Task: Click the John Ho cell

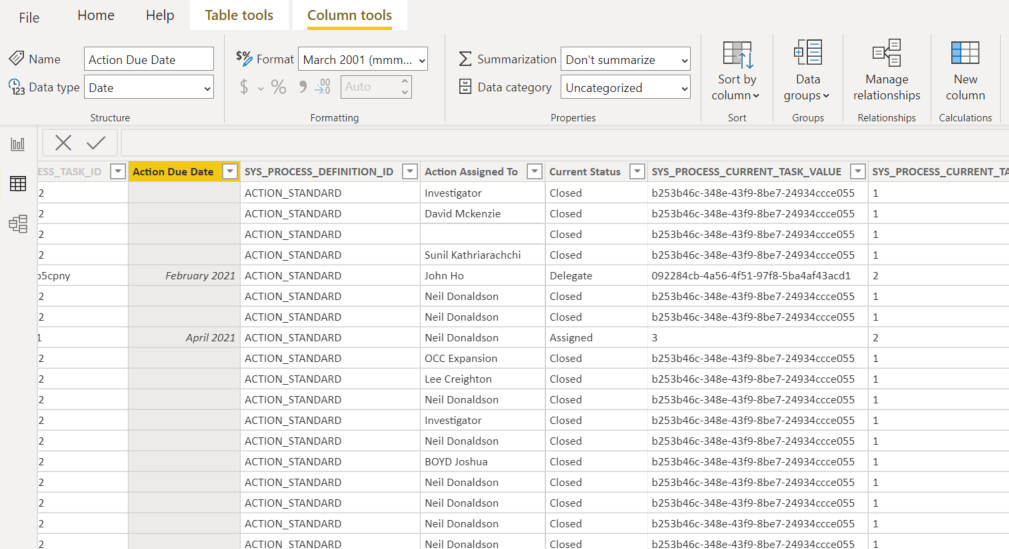Action: 483,275
